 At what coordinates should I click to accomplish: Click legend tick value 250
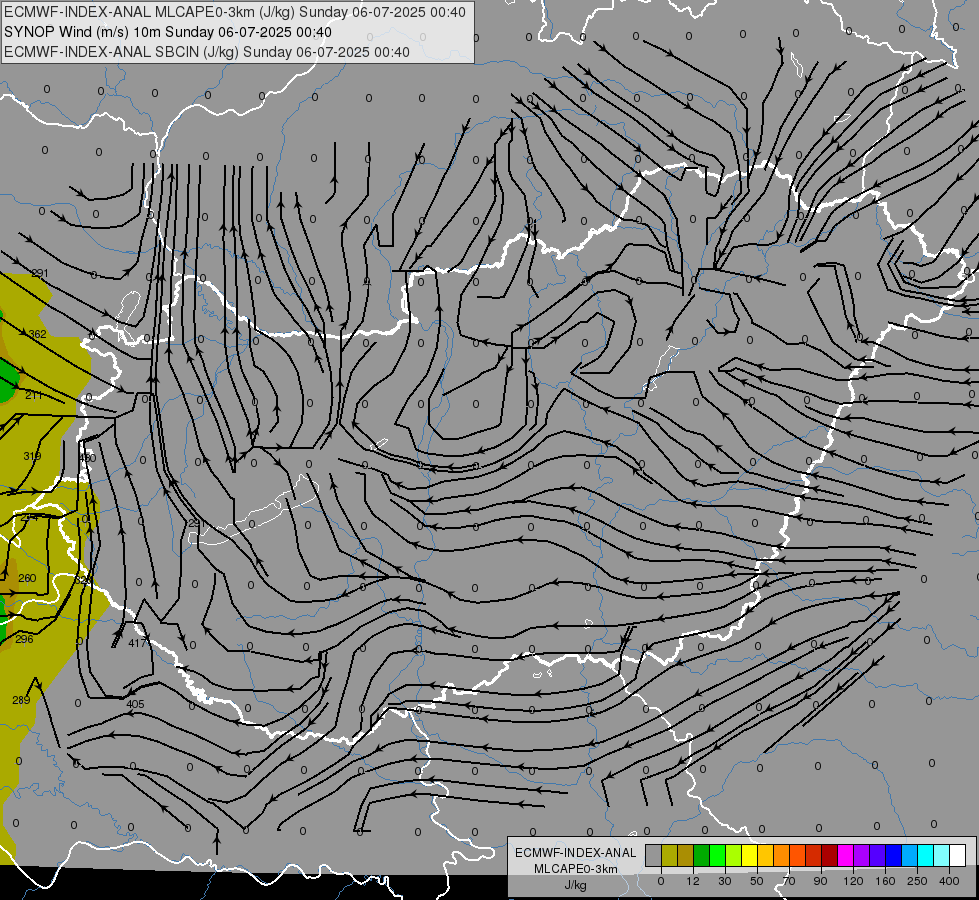(917, 881)
